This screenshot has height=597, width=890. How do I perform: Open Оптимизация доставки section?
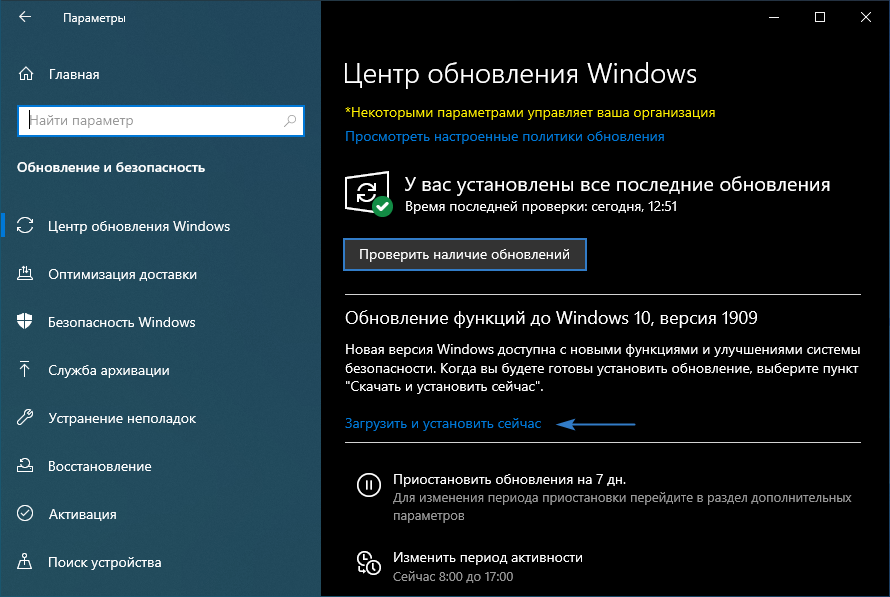(123, 274)
